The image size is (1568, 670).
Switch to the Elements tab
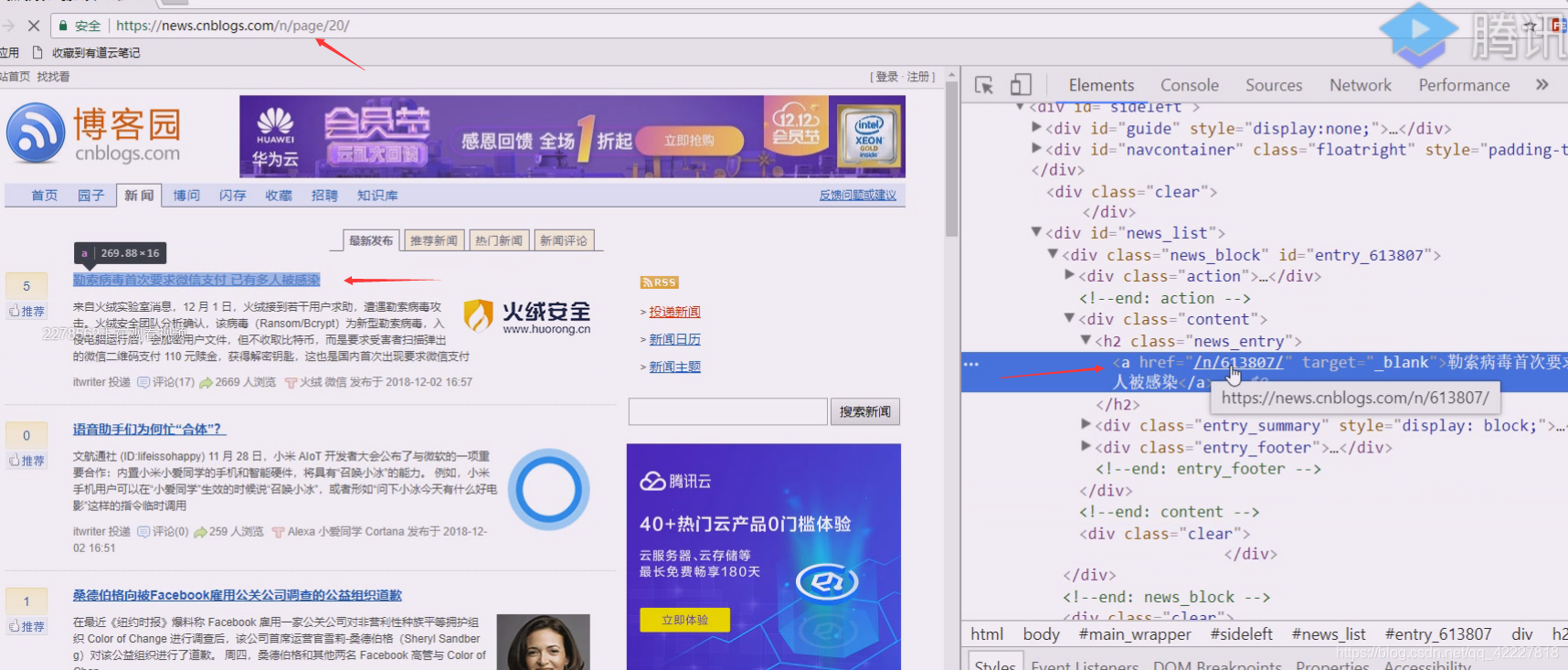coord(1101,85)
